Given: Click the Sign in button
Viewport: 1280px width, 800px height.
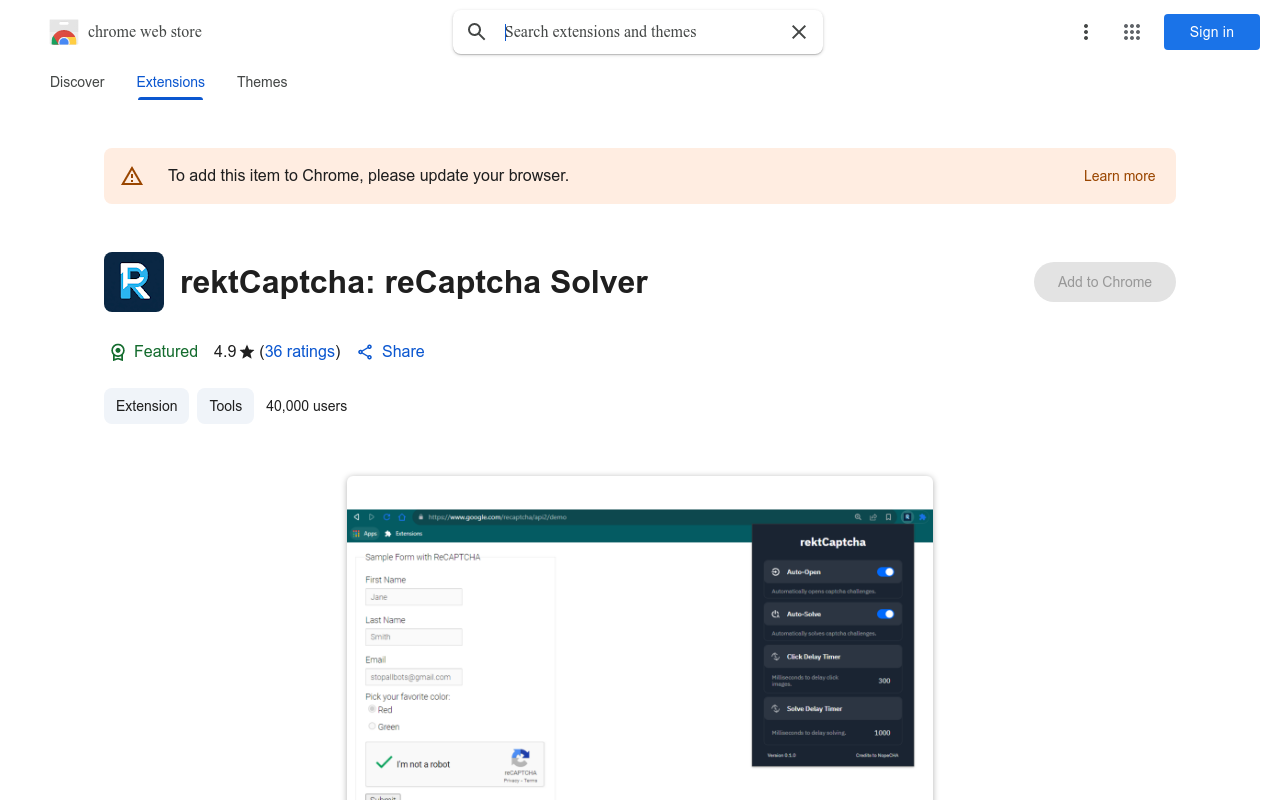Looking at the screenshot, I should (1212, 32).
